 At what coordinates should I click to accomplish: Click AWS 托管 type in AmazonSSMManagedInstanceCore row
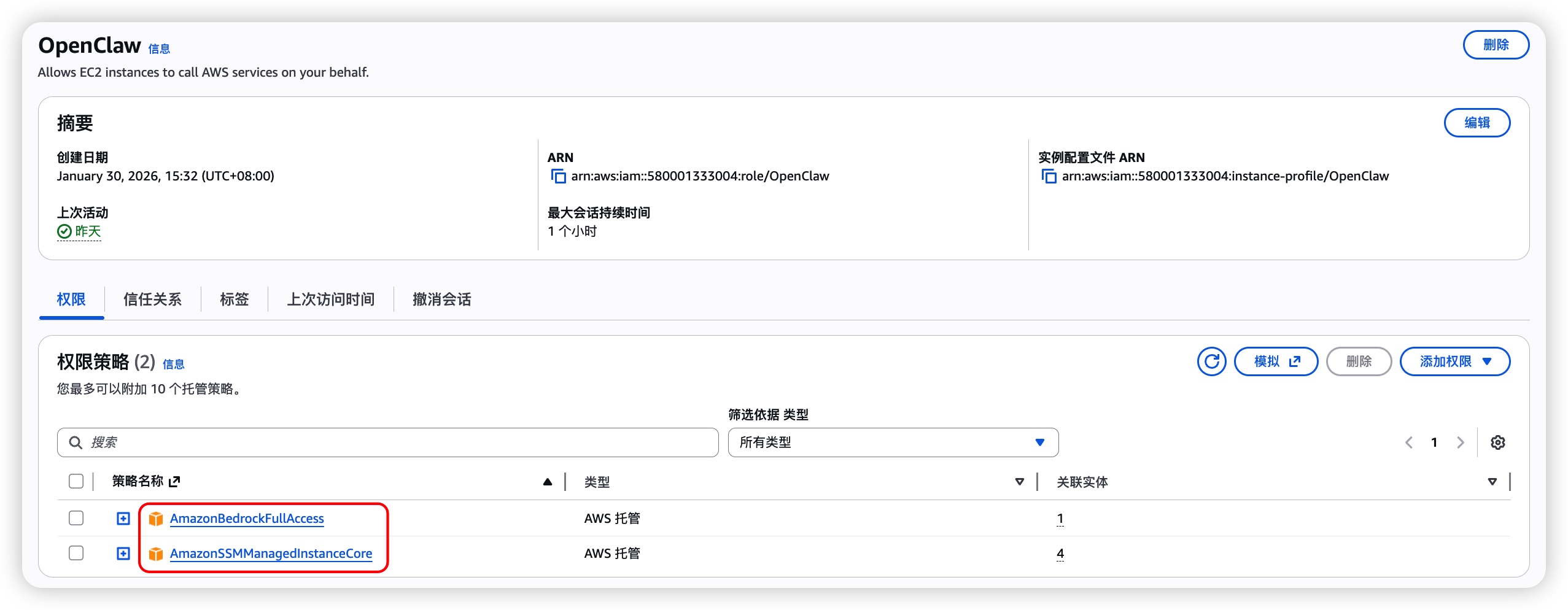click(612, 554)
